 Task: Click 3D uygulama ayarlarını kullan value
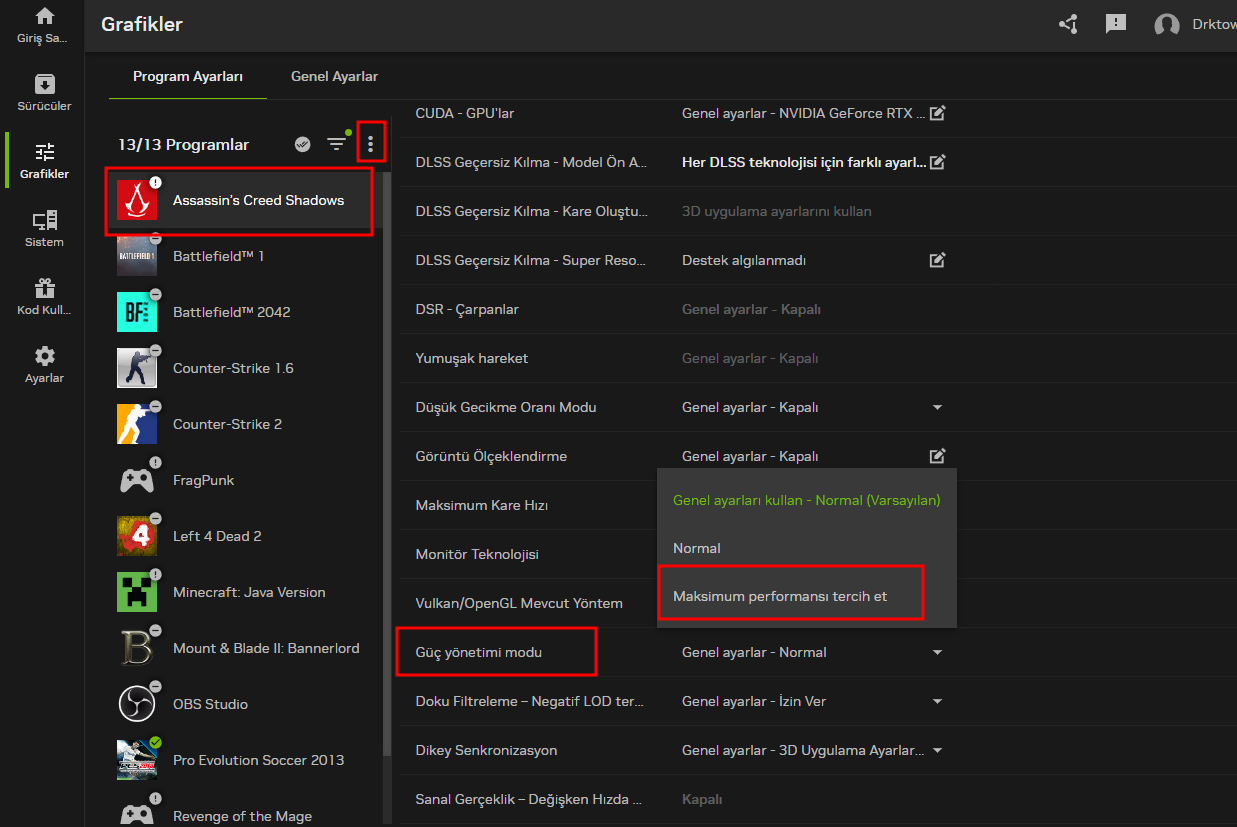coord(777,211)
